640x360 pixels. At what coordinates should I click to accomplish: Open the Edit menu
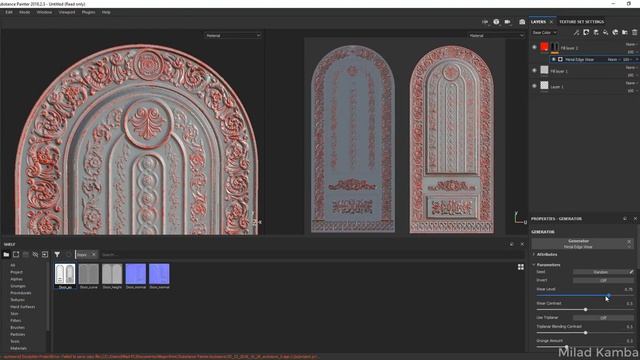(9, 12)
